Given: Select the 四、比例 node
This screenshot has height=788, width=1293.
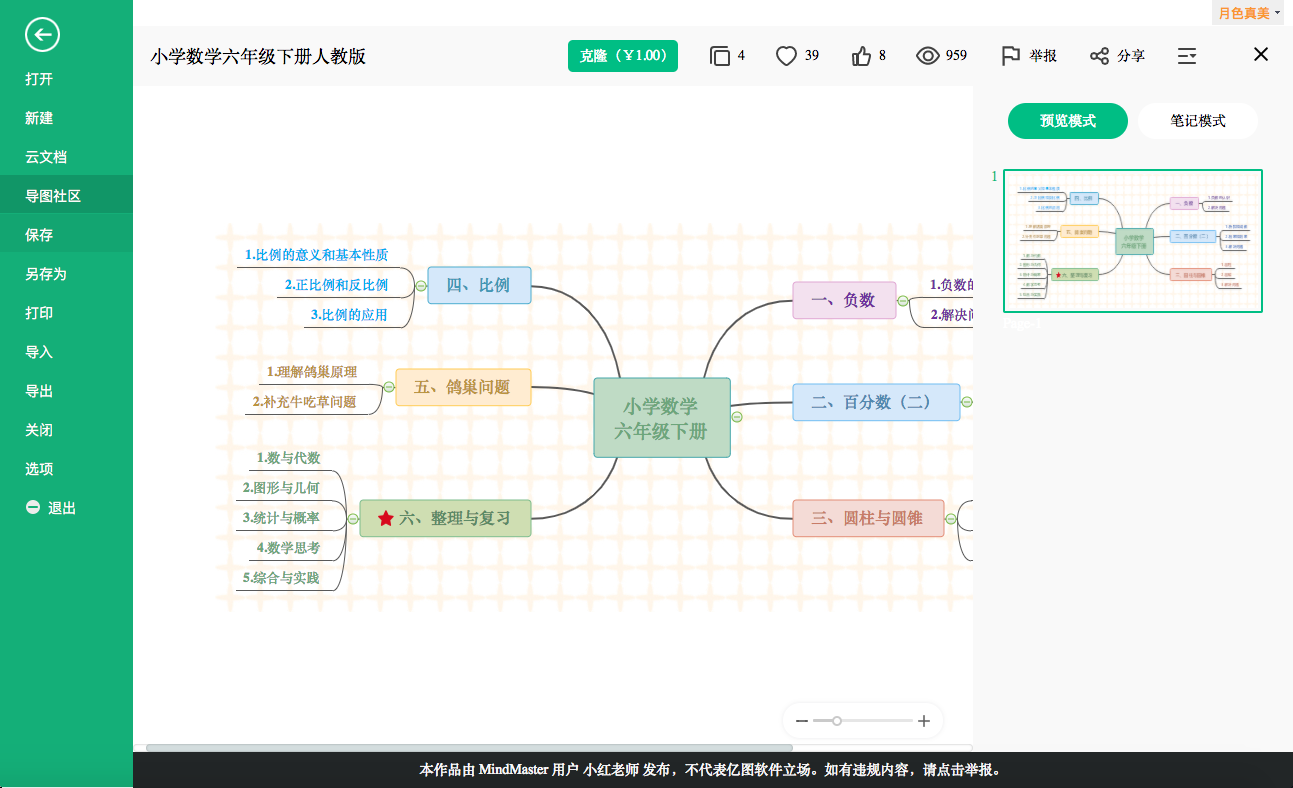Looking at the screenshot, I should pyautogui.click(x=479, y=285).
